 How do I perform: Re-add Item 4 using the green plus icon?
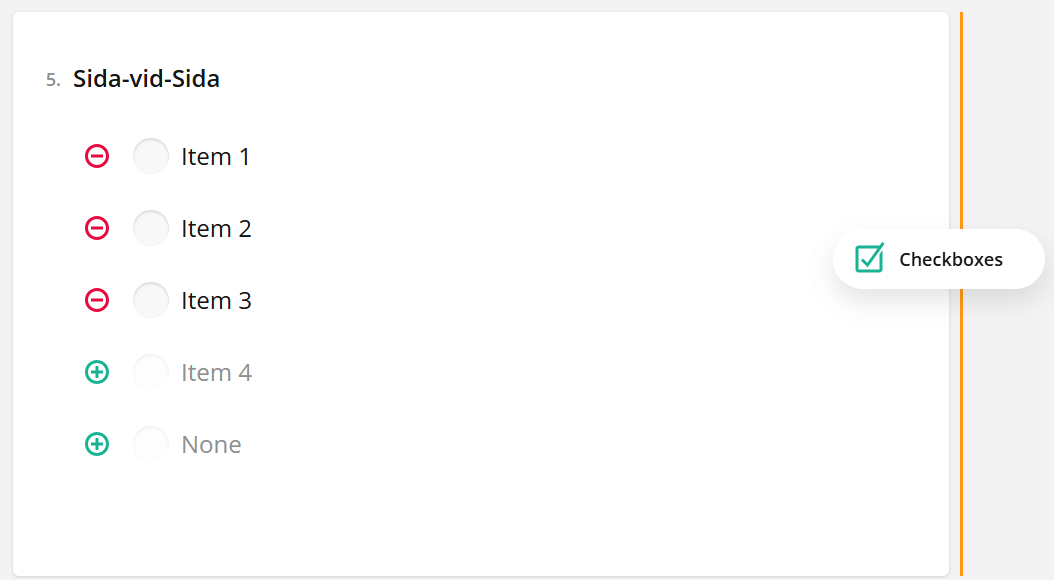click(96, 372)
